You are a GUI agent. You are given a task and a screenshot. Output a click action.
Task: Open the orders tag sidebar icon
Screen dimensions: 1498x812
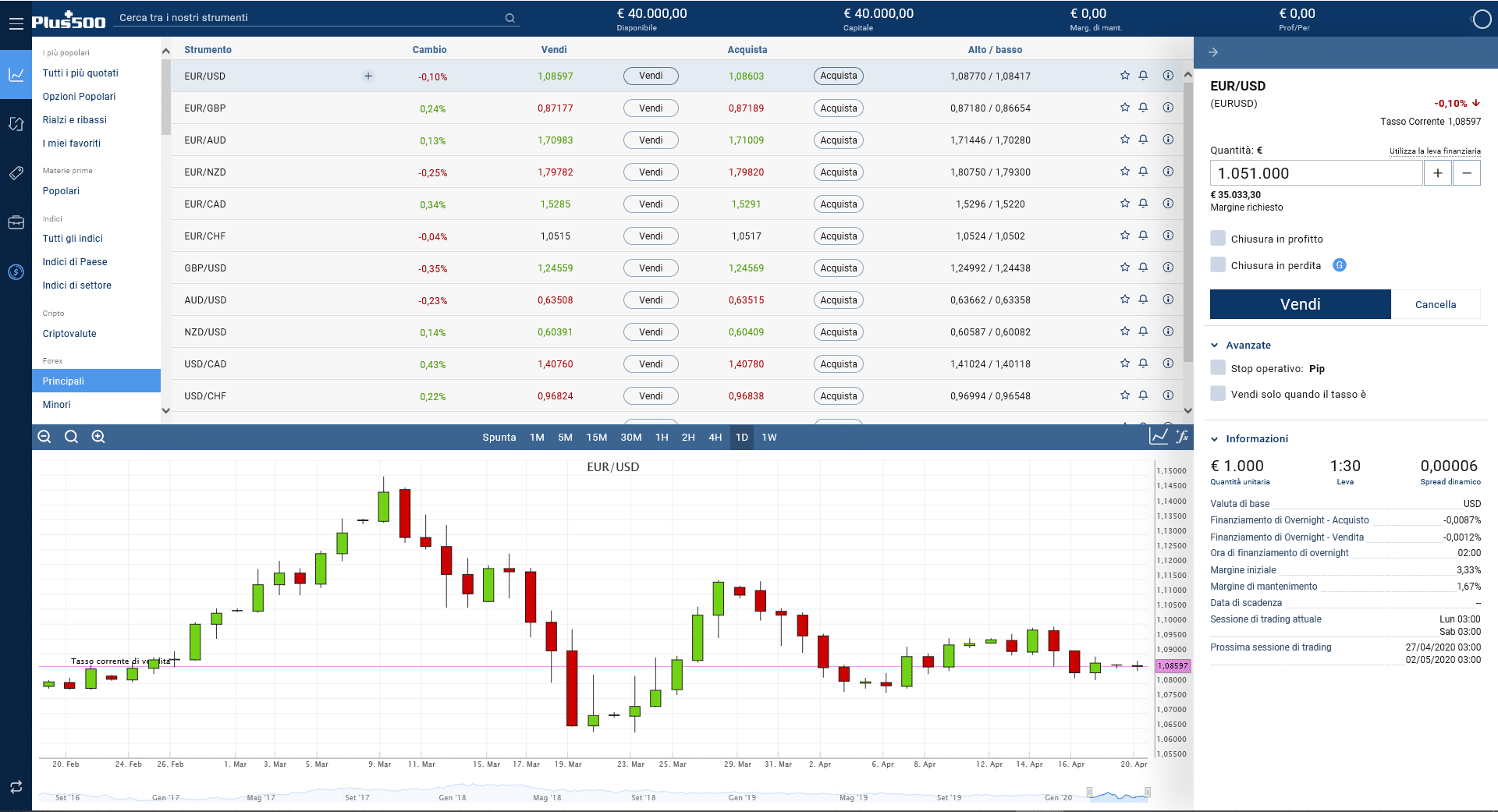[16, 173]
